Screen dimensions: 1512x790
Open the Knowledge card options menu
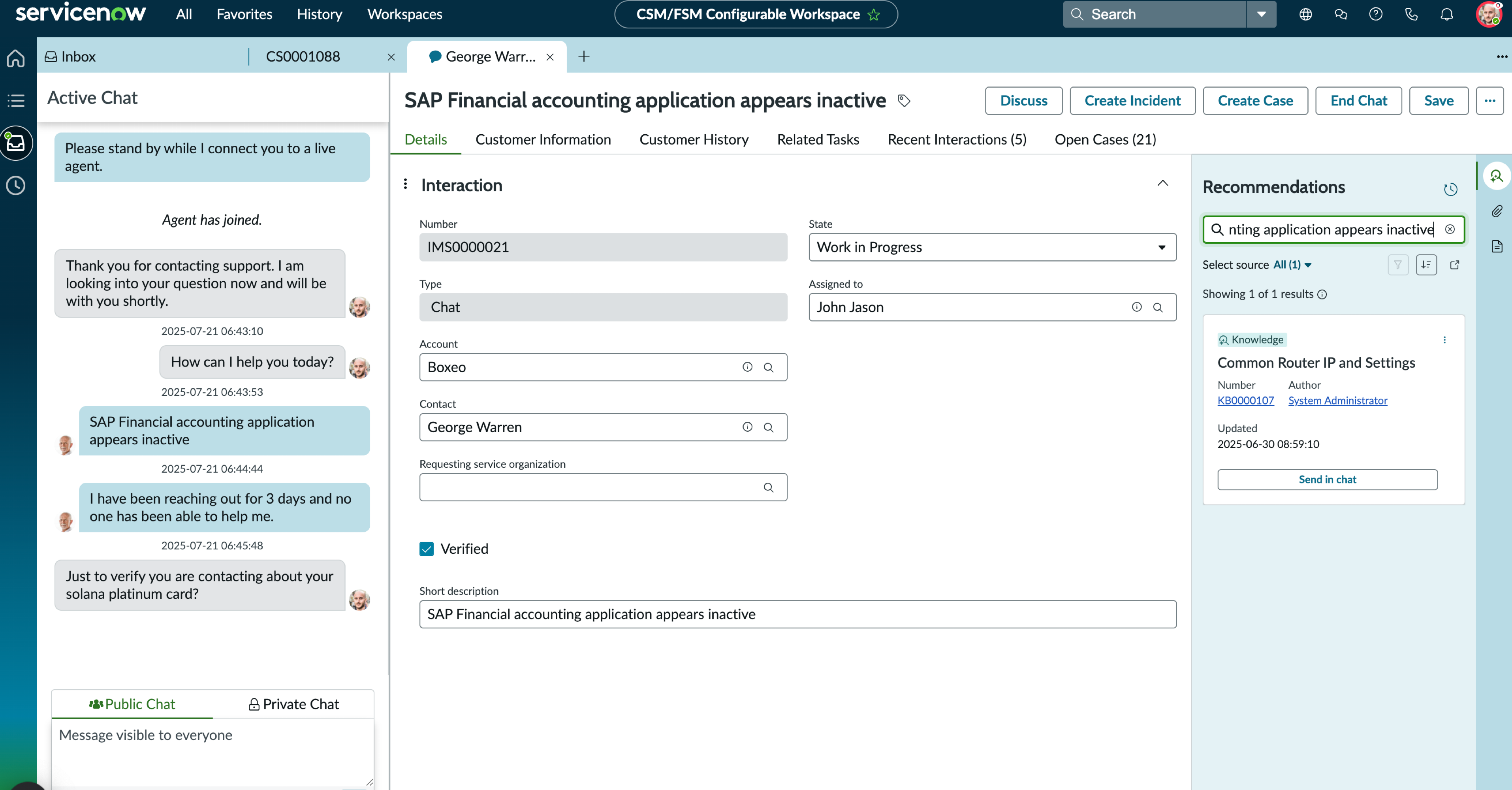pos(1444,340)
